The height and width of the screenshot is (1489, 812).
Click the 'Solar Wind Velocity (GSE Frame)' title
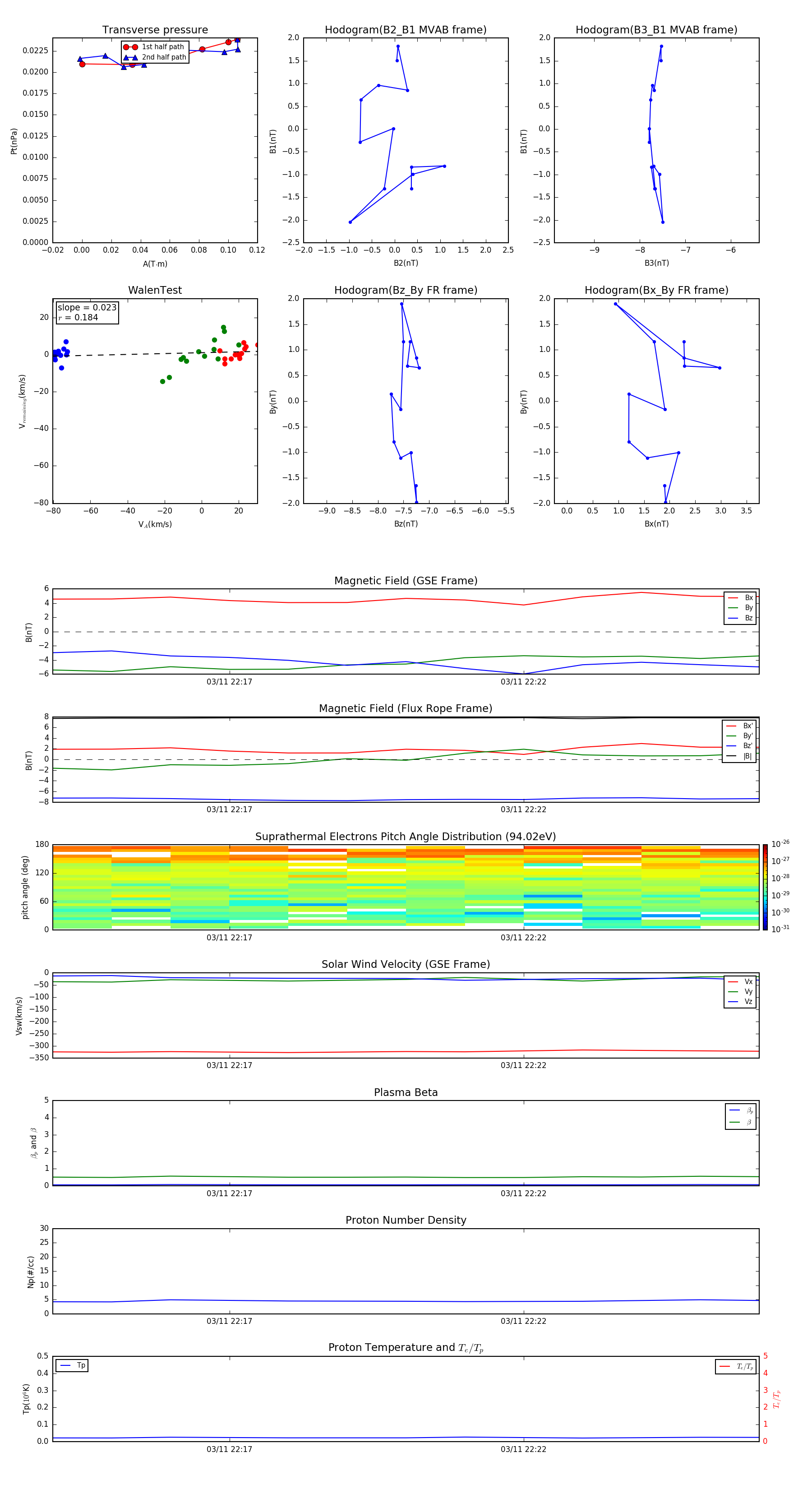(x=406, y=965)
